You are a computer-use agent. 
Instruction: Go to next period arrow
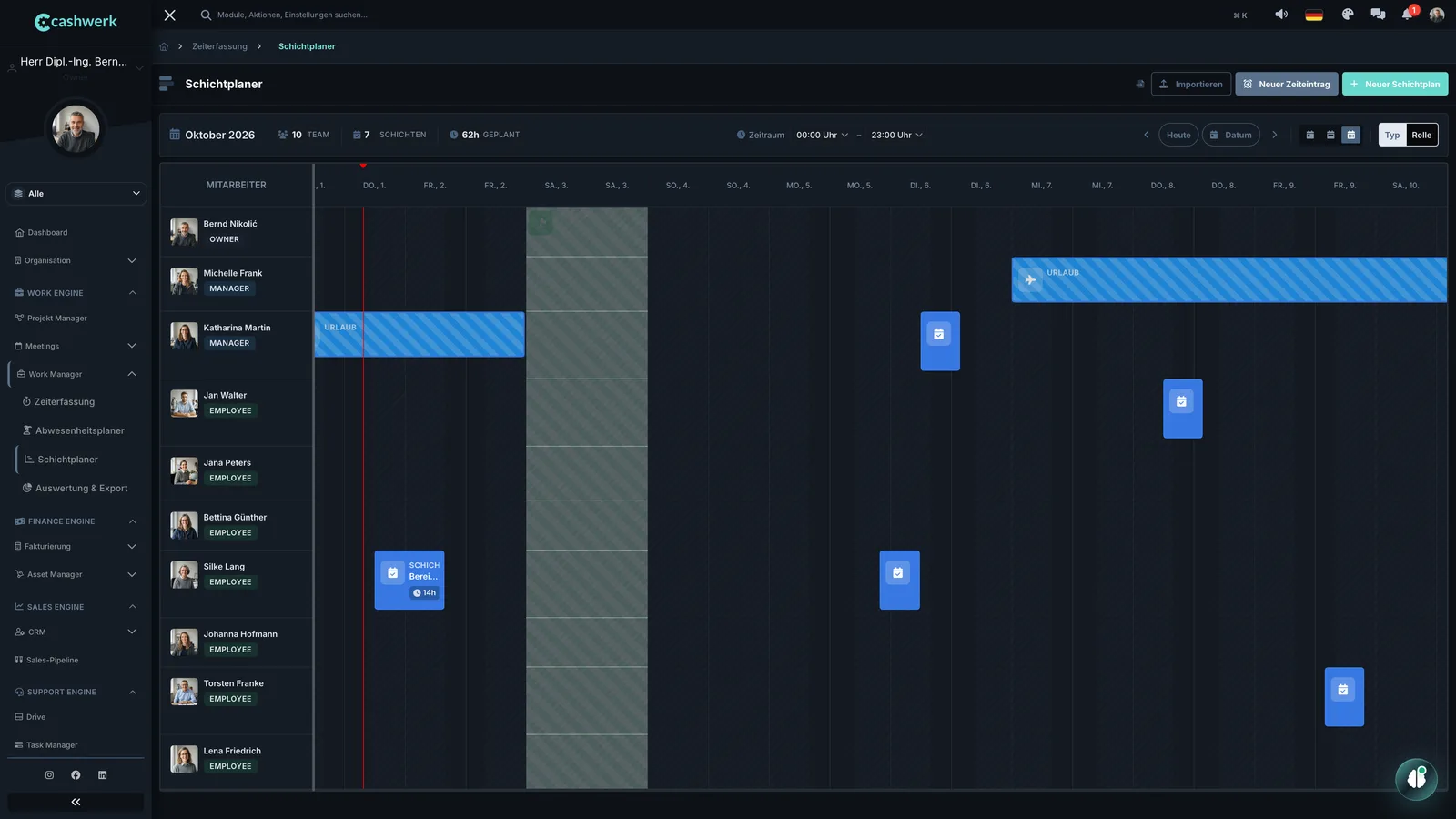click(1274, 135)
